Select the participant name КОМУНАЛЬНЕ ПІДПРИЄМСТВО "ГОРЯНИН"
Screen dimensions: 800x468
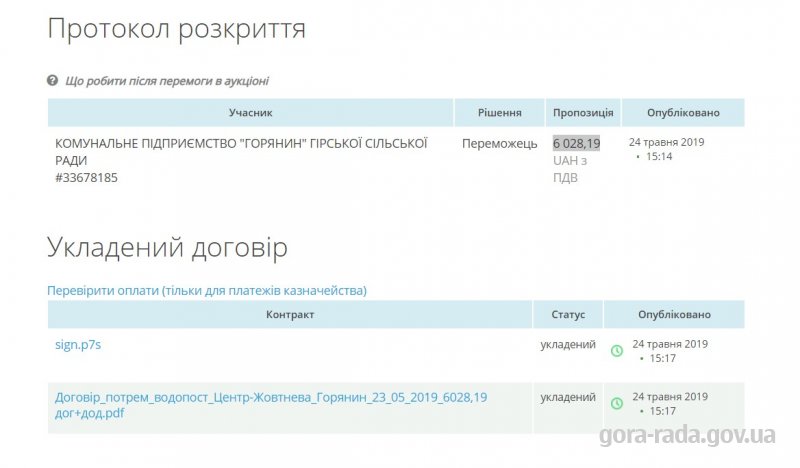(x=241, y=152)
